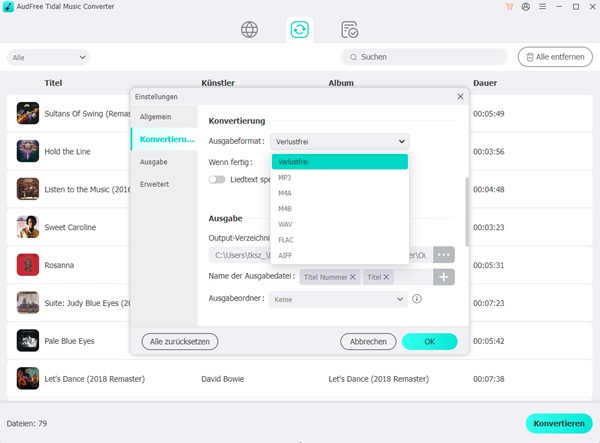This screenshot has width=600, height=443.
Task: Click the Hold the Line album thumbnail
Action: coord(28,151)
